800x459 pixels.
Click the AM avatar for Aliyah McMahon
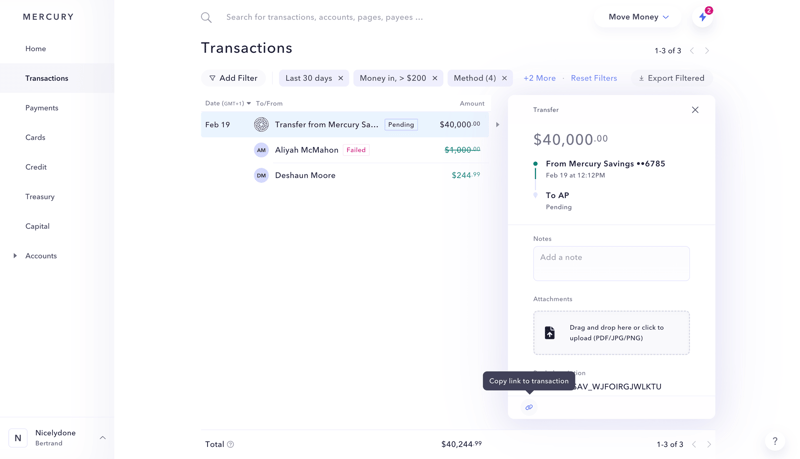[x=261, y=150]
